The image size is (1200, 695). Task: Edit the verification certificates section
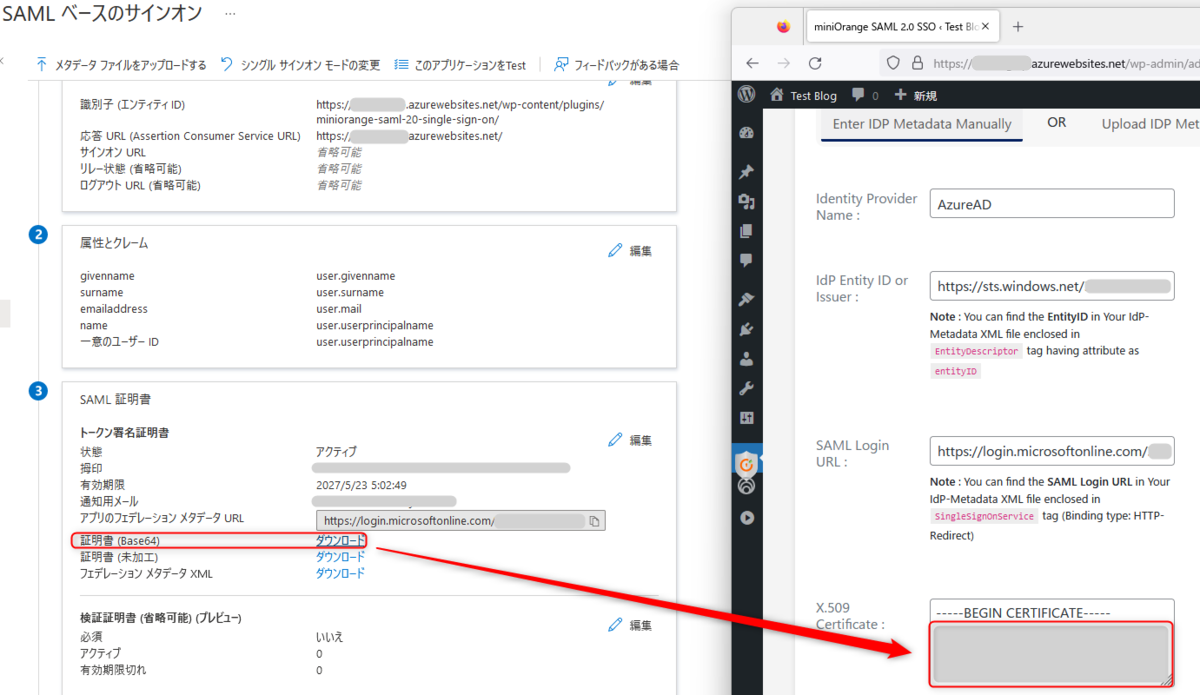click(631, 625)
